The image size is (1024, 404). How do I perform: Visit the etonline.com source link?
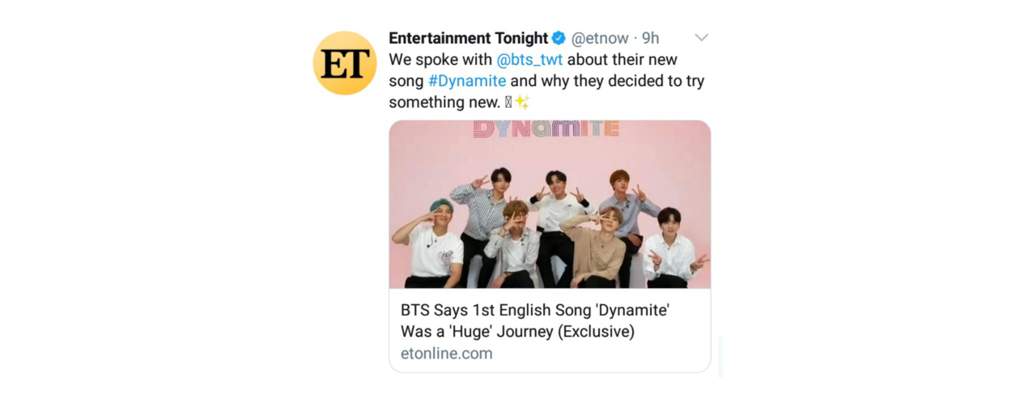pyautogui.click(x=447, y=354)
